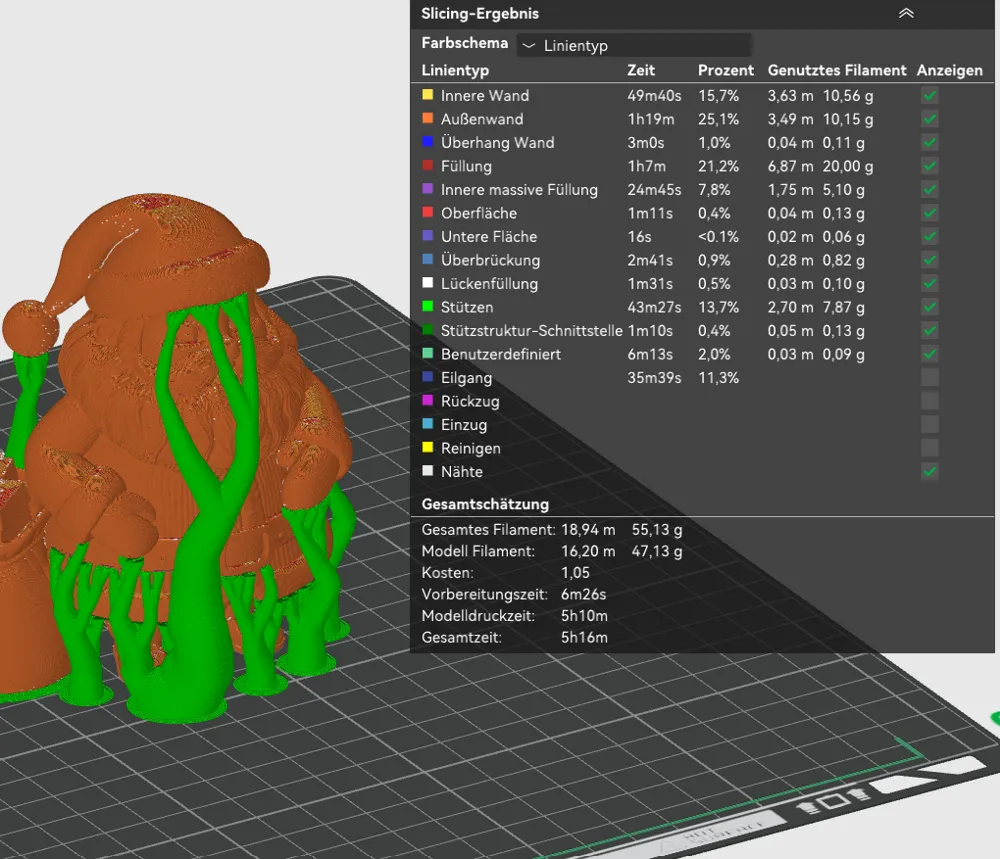Click the Slicing-Ergebnis panel title
Screen dimensions: 1000x859
pos(480,13)
